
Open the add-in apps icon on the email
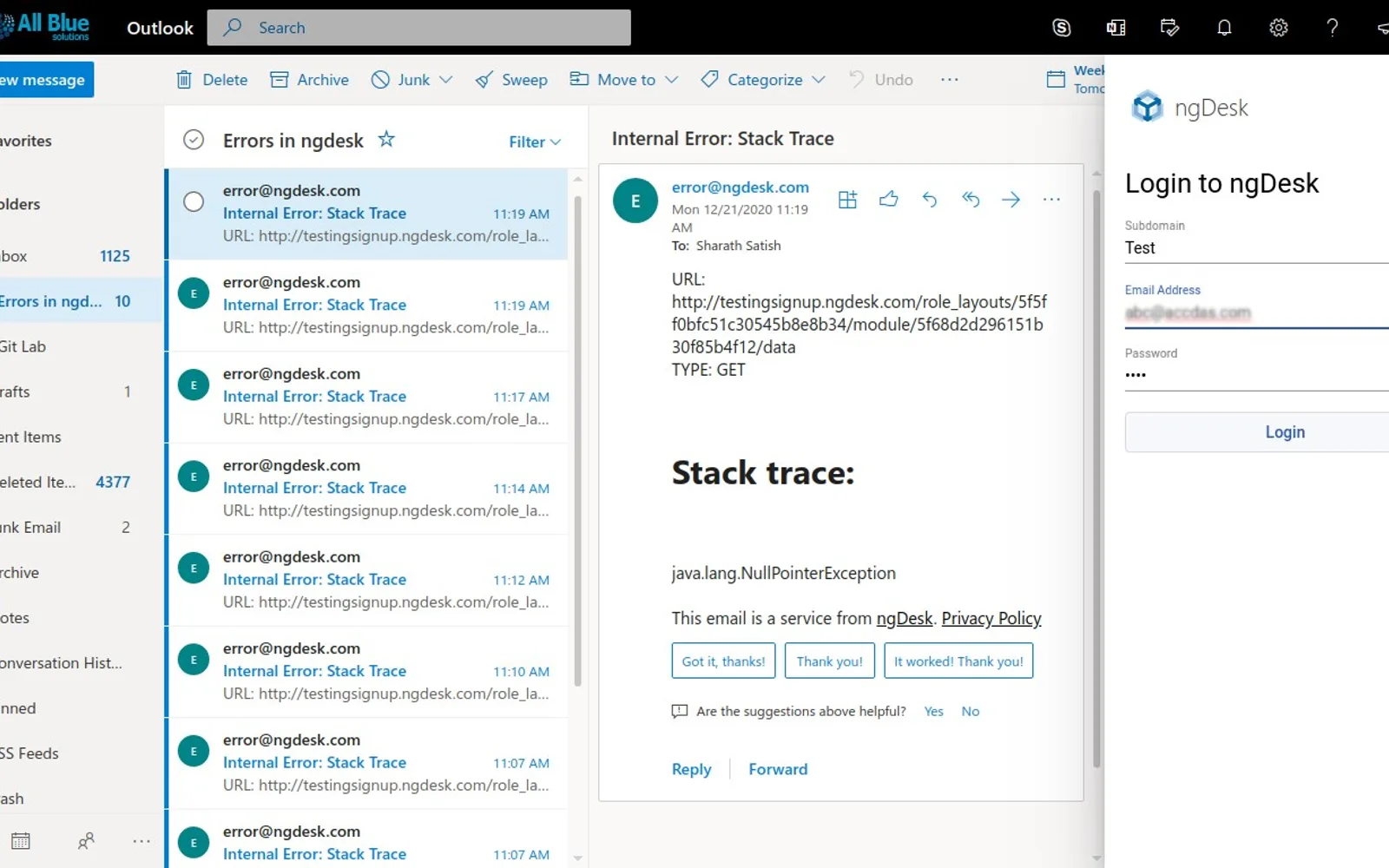click(x=847, y=200)
